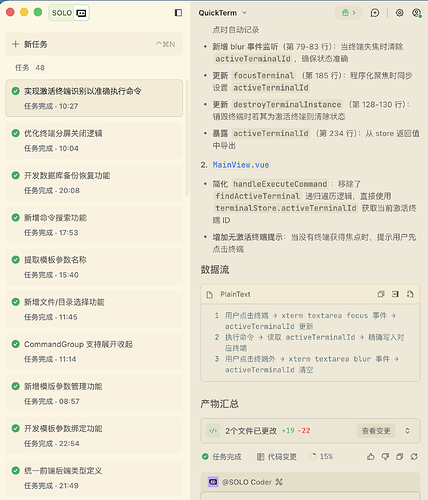428x500 pixels.
Task: Select task 实现激活终端识别以准确执行命令
Action: (94, 98)
